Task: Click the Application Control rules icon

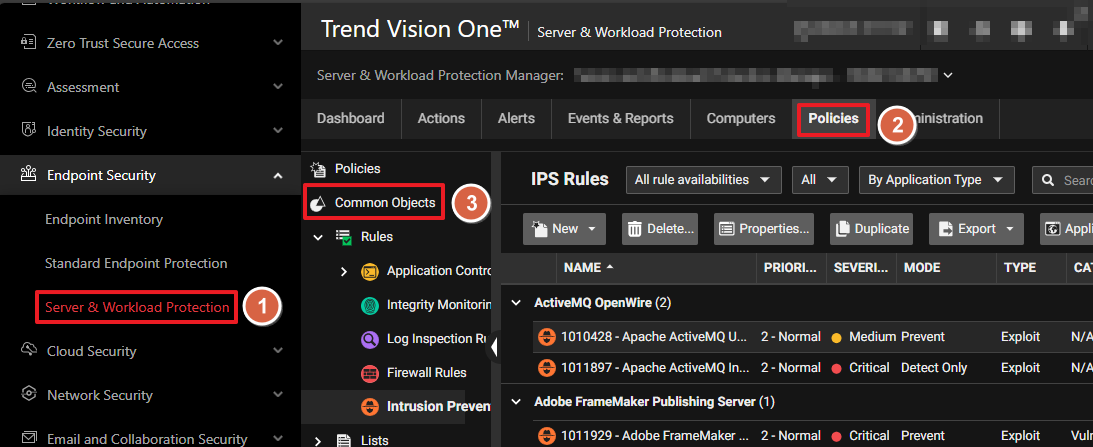Action: tap(369, 271)
